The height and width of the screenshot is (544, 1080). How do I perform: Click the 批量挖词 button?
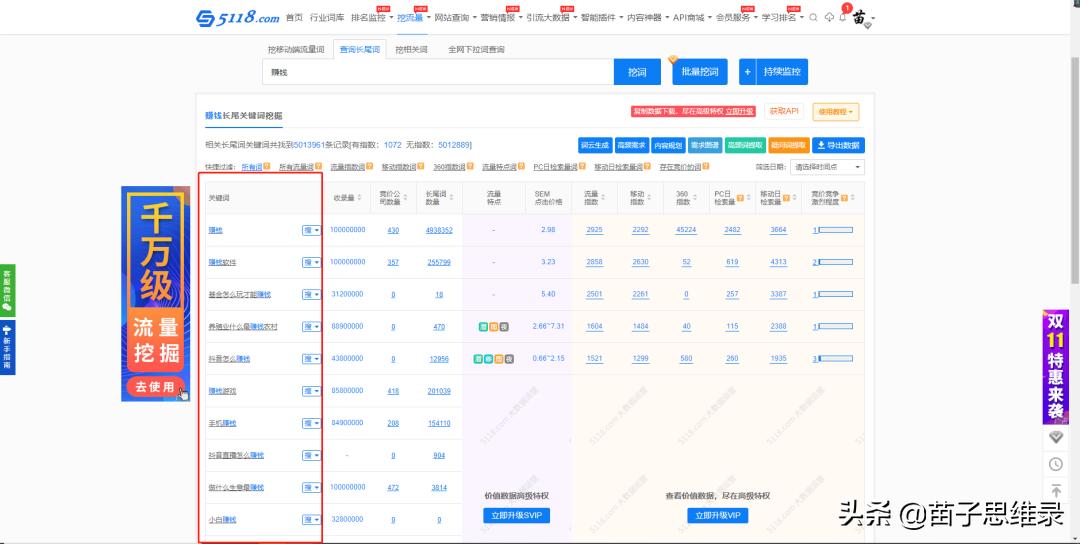point(700,72)
